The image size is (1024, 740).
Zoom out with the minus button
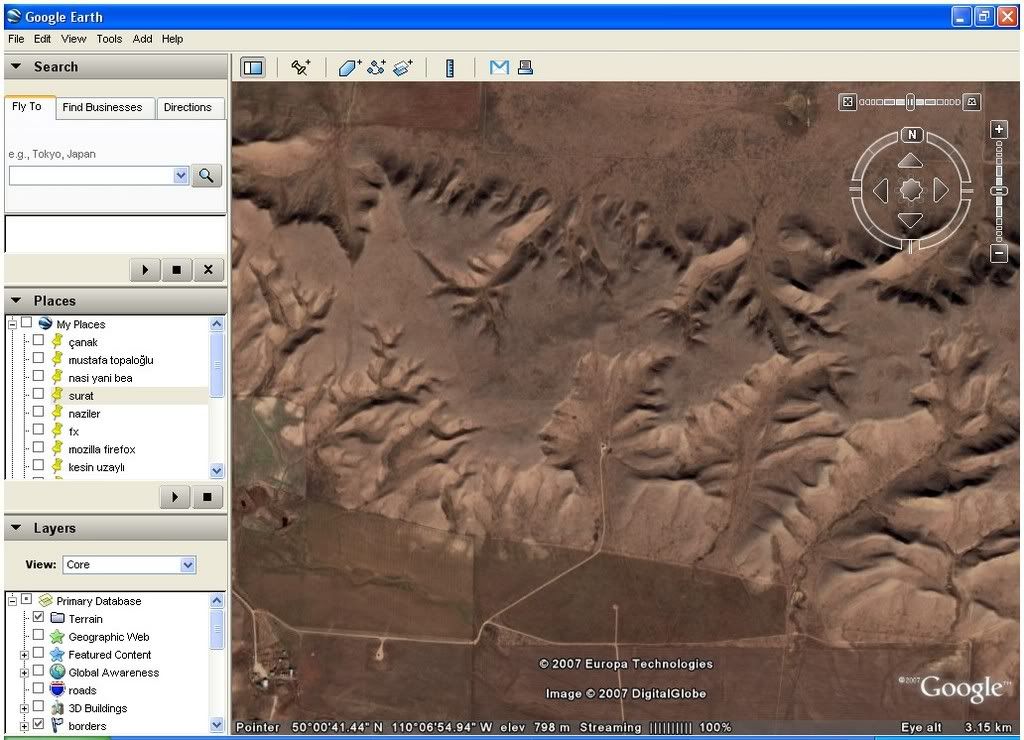pos(999,253)
